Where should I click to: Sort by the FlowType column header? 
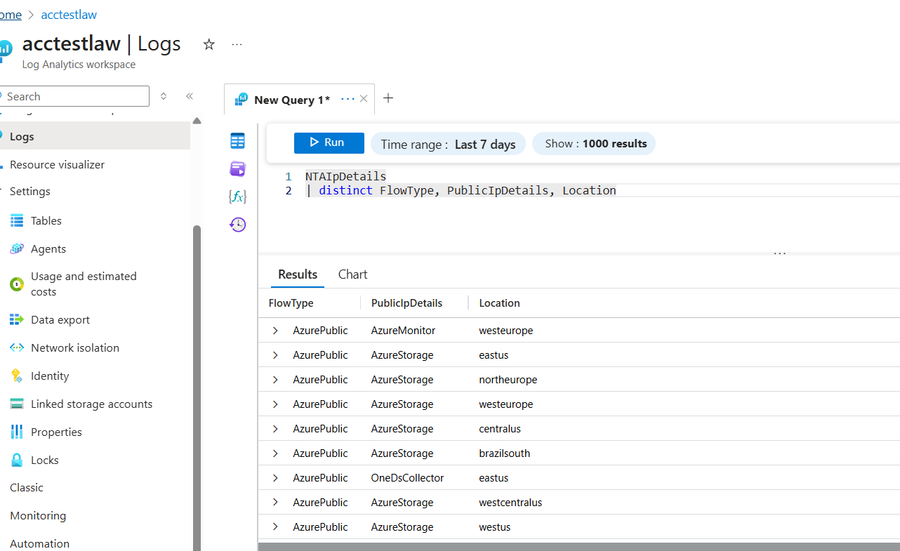pos(291,303)
